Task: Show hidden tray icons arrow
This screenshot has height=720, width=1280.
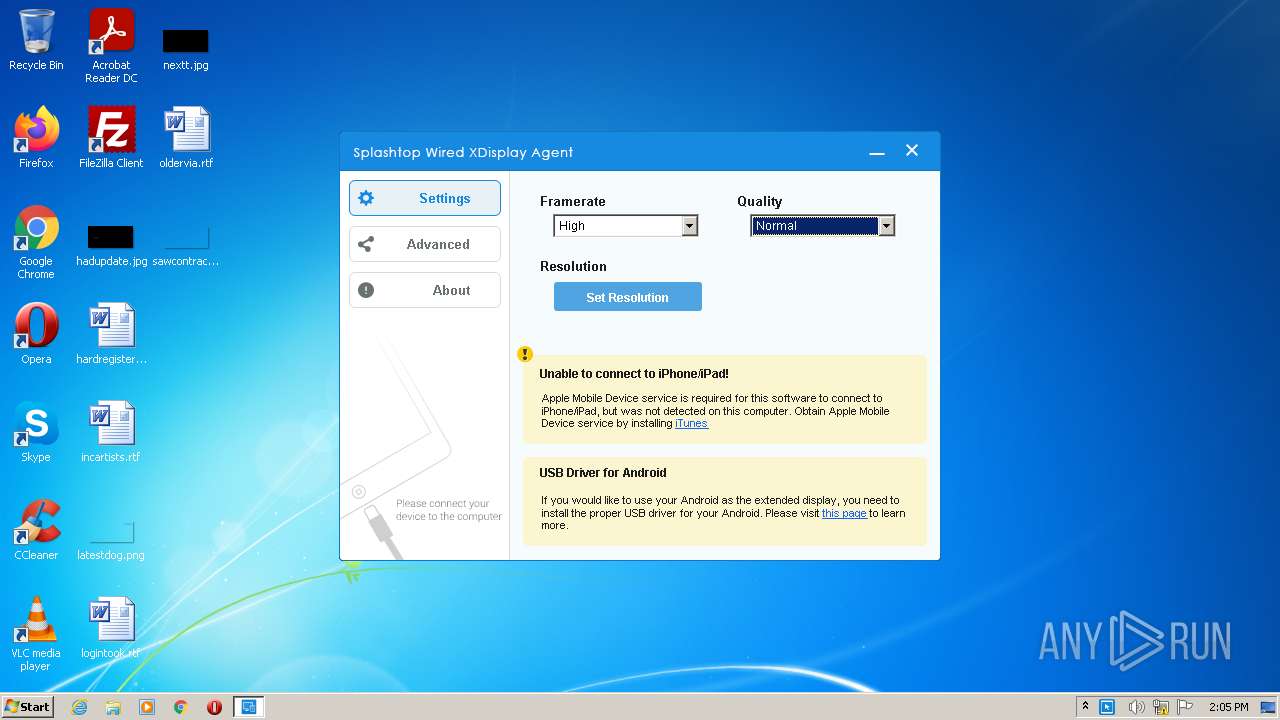Action: (x=1085, y=707)
